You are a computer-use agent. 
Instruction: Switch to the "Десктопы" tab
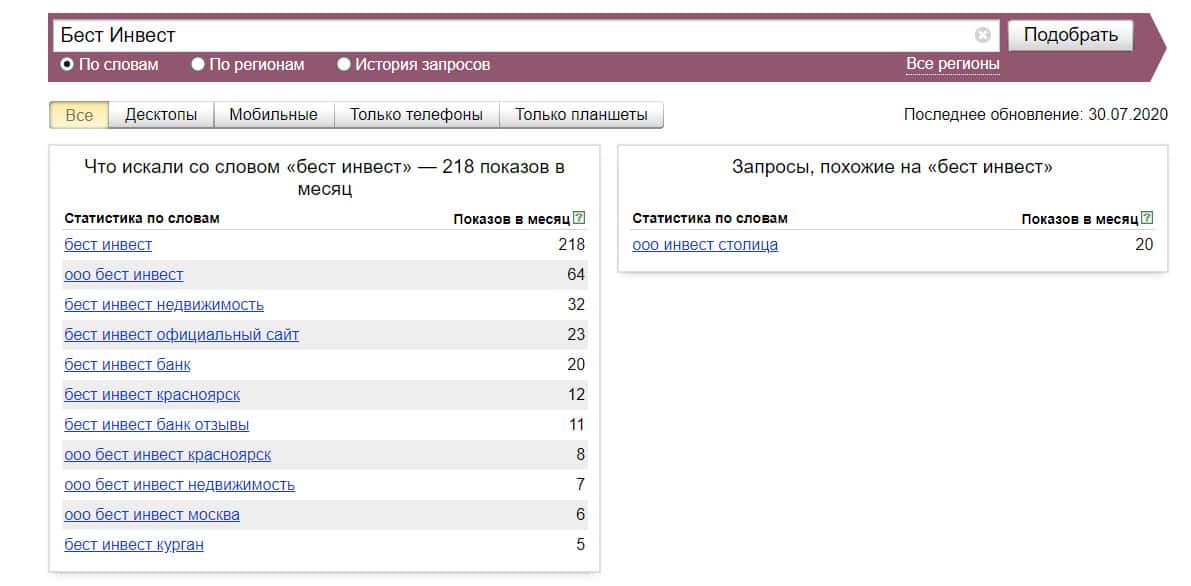click(161, 115)
